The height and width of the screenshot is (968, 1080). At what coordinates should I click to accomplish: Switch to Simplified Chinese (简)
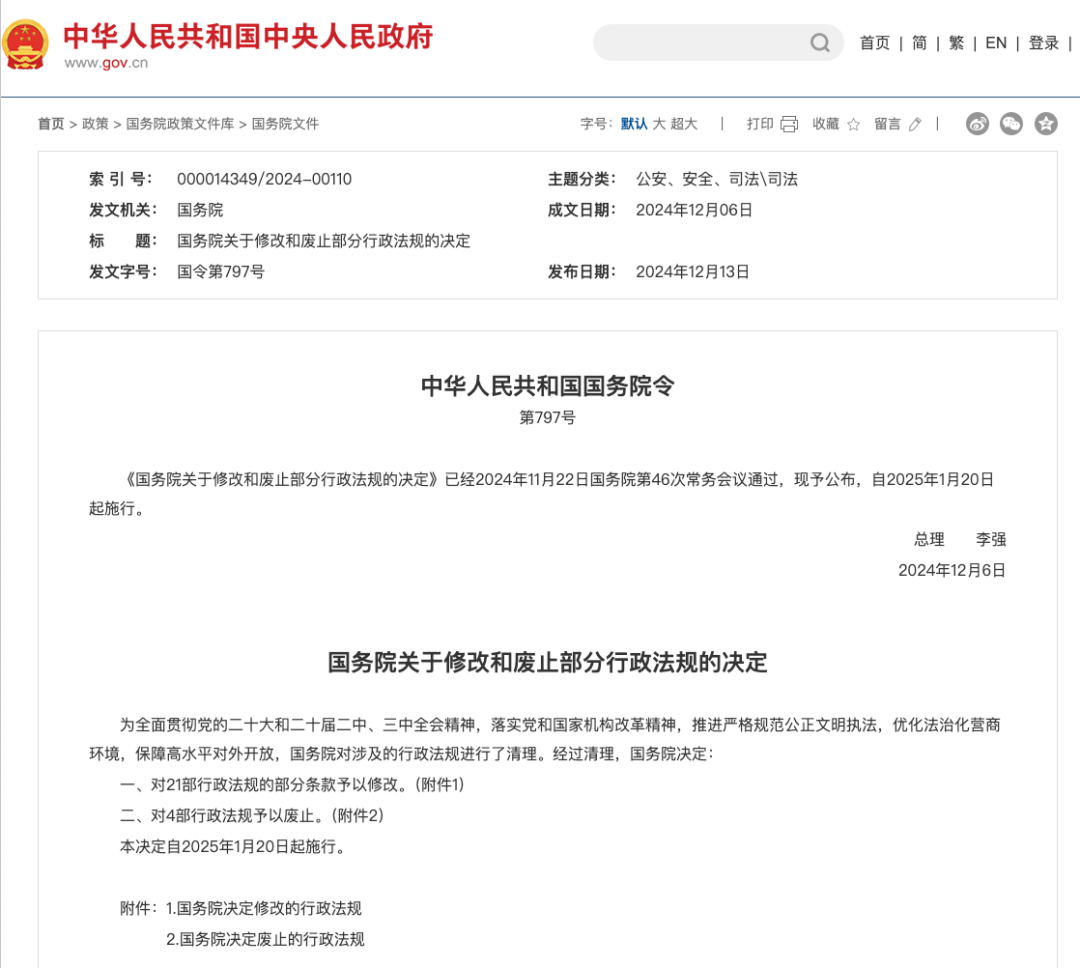(919, 43)
